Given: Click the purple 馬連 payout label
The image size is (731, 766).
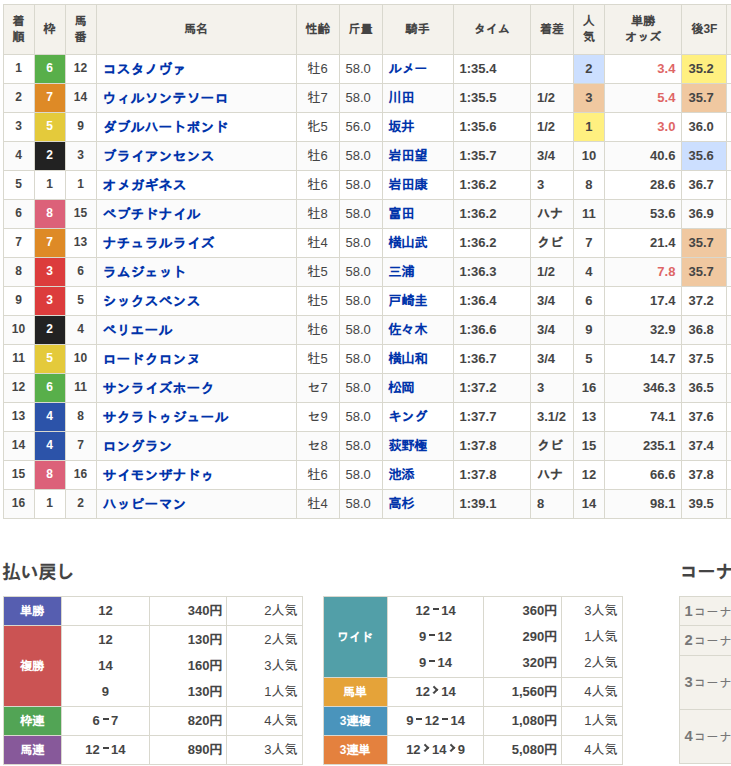Looking at the screenshot, I should (32, 749).
